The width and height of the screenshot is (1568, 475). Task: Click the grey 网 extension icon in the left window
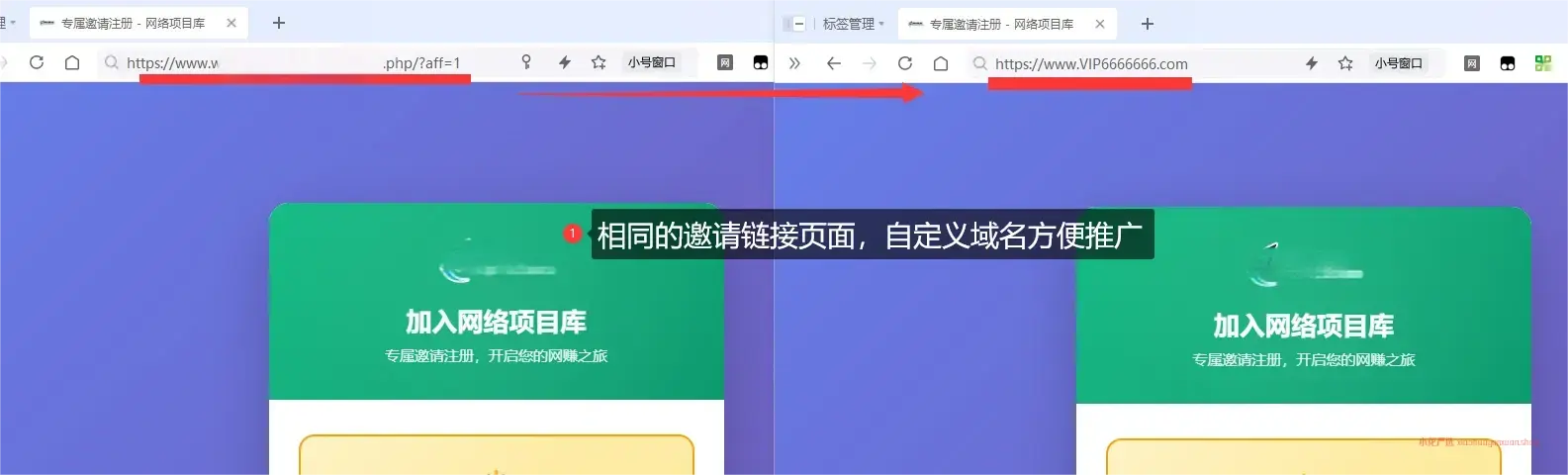click(725, 62)
